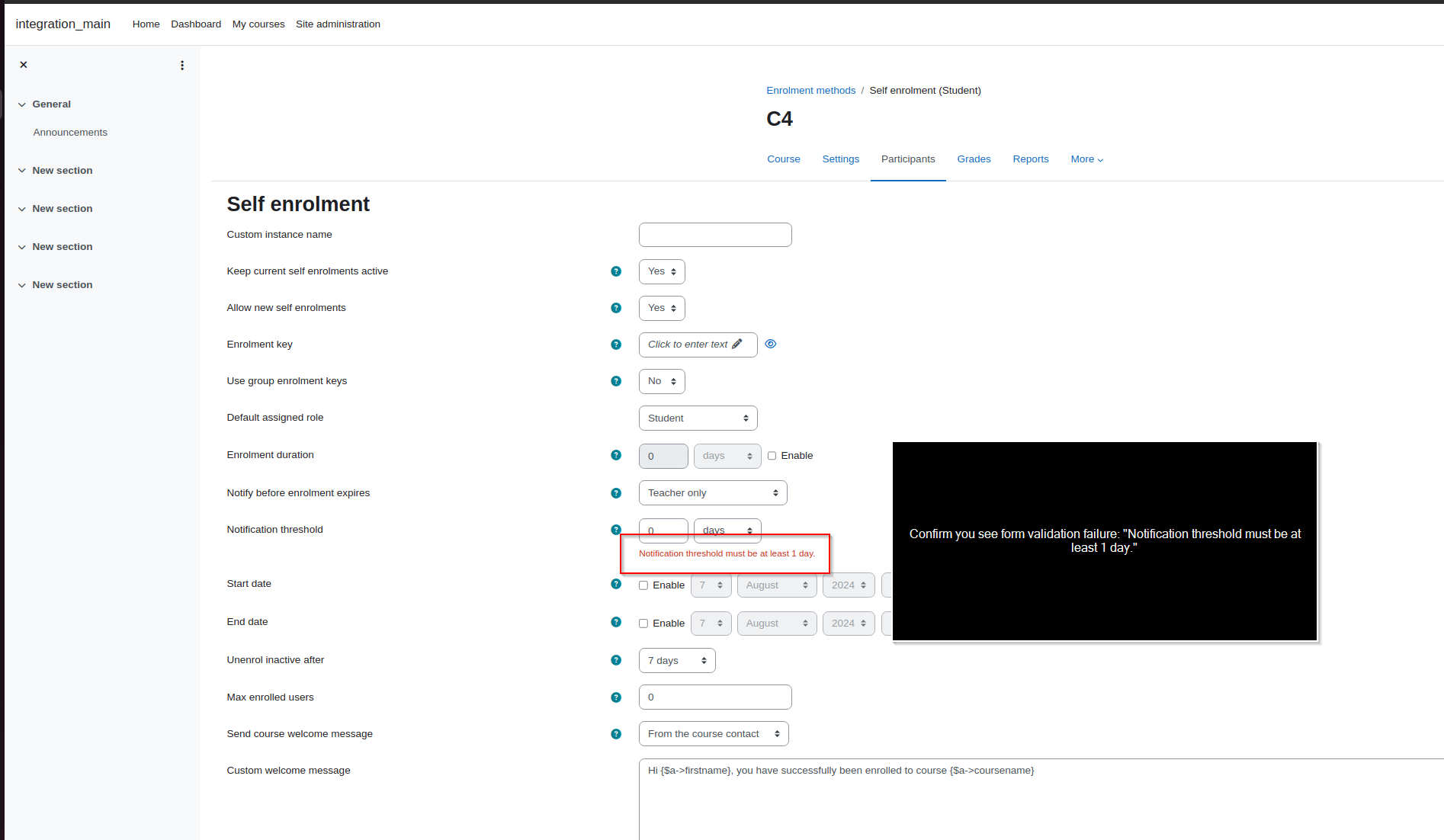This screenshot has width=1444, height=840.
Task: Open help icon for End date
Action: coord(616,622)
